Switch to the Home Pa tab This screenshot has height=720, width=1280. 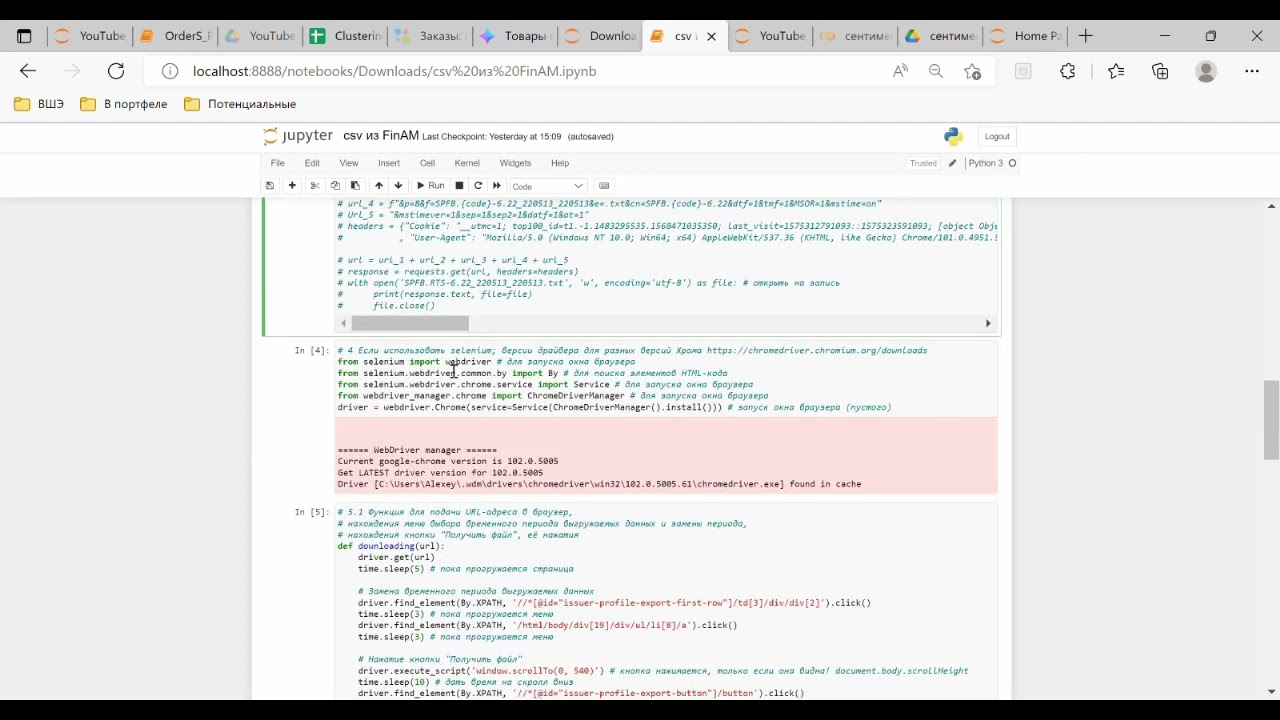[1025, 36]
